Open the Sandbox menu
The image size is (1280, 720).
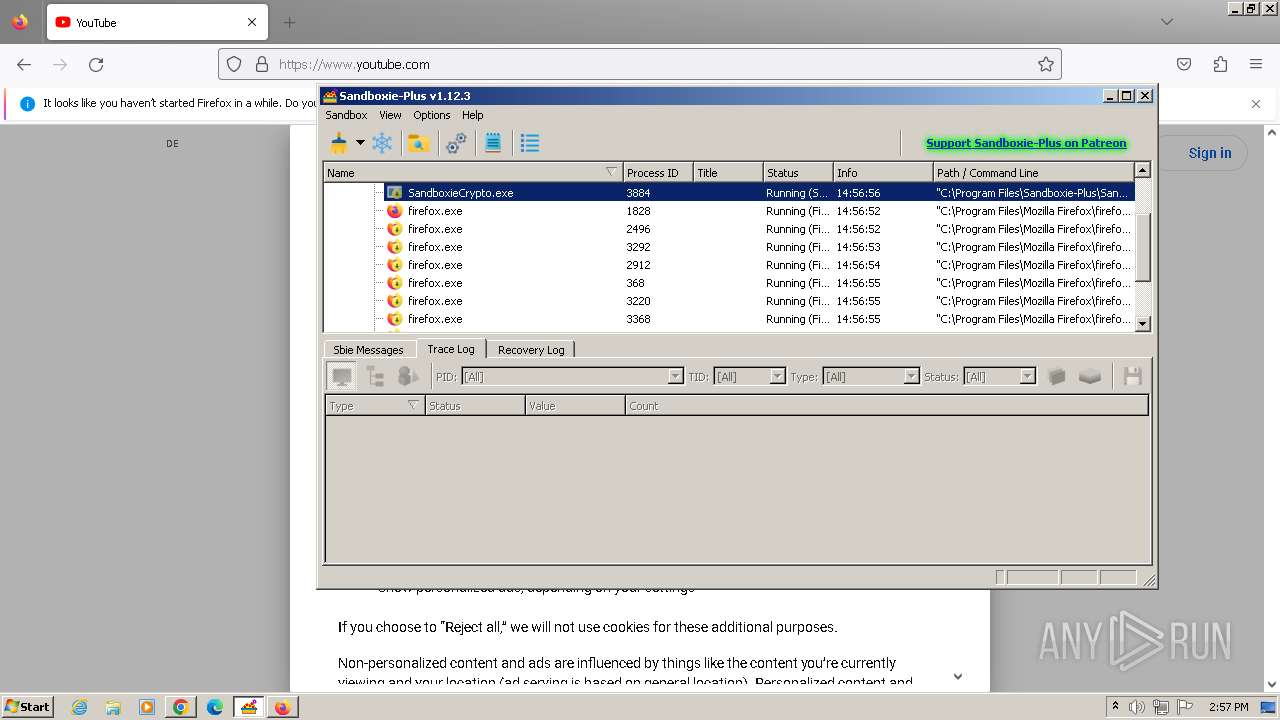click(x=346, y=115)
